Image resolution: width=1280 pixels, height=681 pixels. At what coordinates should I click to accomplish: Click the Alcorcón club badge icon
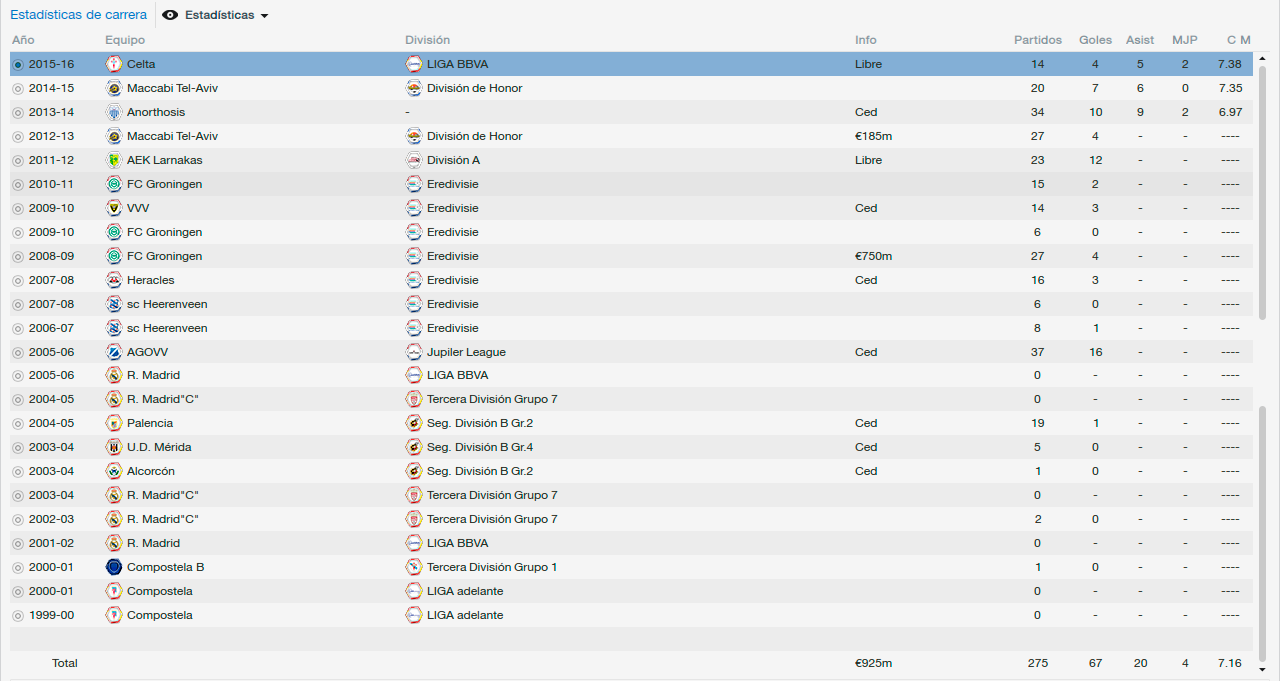tap(114, 471)
